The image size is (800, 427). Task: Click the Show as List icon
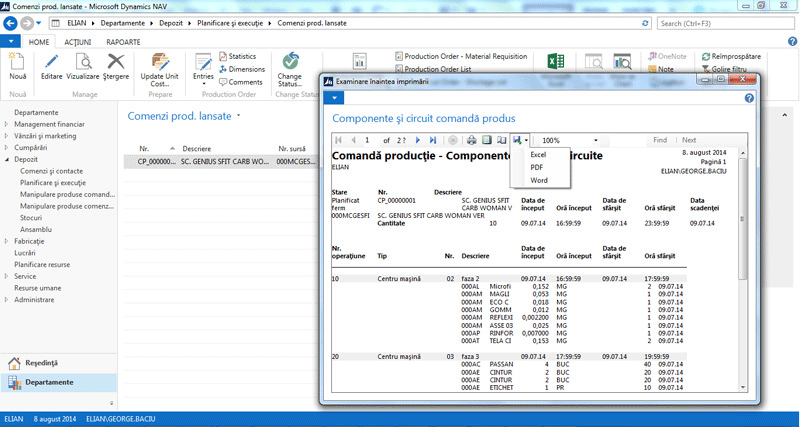click(x=593, y=61)
